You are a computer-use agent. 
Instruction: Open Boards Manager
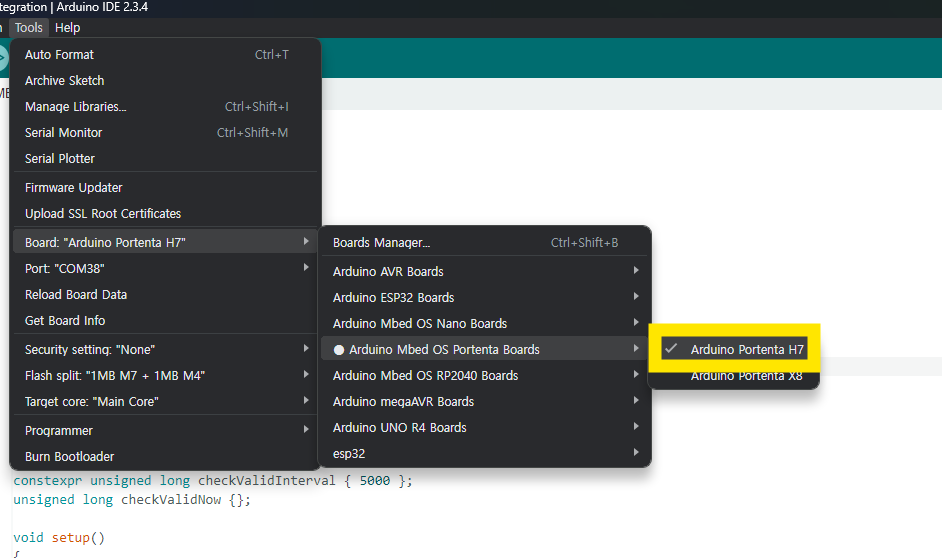(x=484, y=243)
